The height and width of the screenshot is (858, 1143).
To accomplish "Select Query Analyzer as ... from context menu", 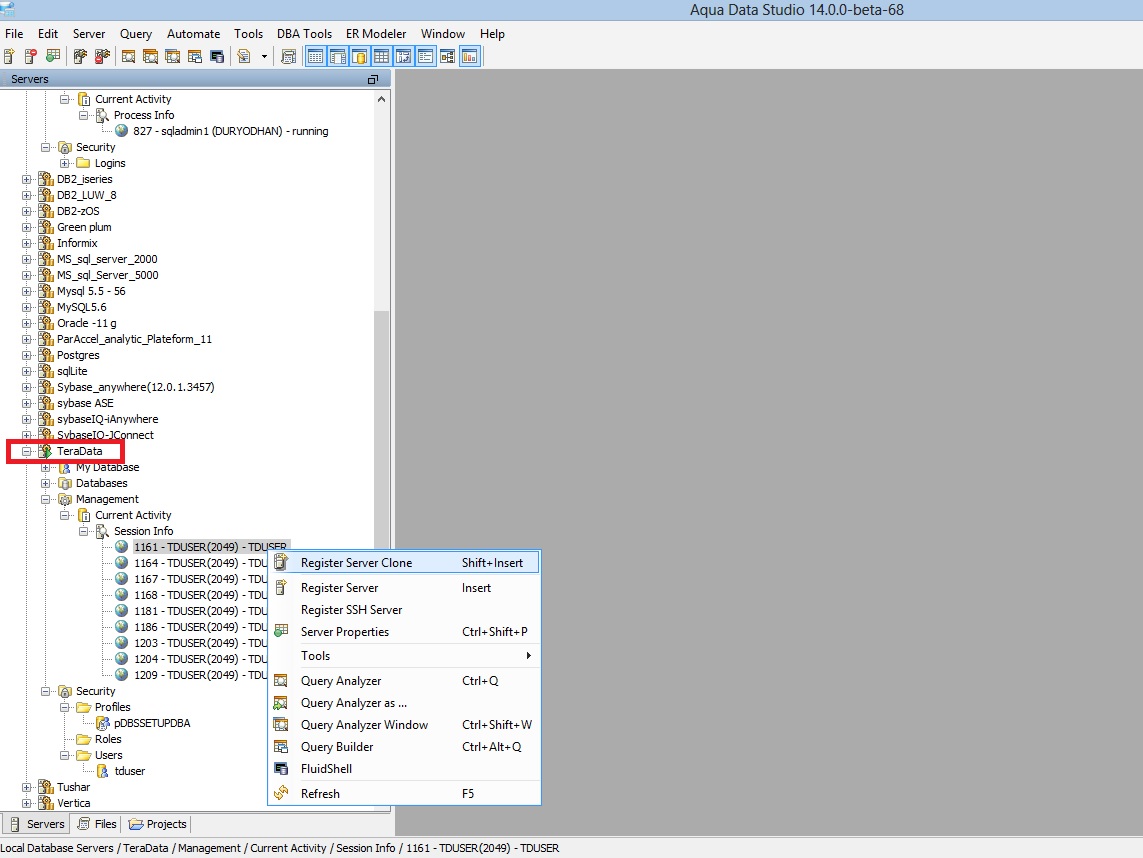I will point(405,703).
